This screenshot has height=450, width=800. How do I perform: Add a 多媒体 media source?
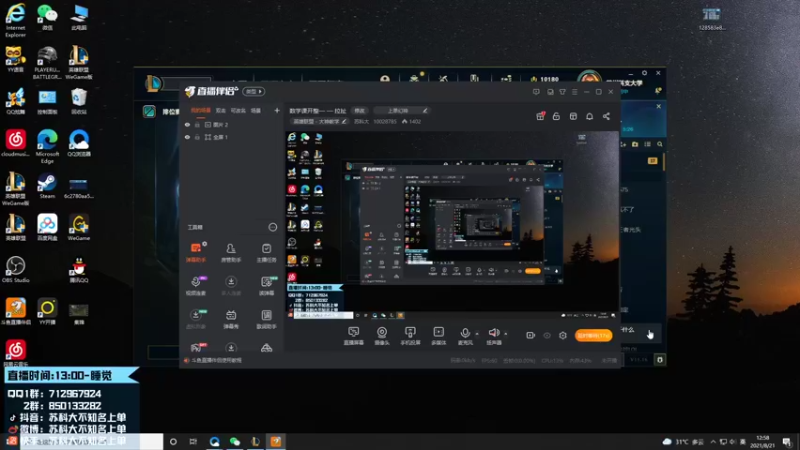pos(438,336)
